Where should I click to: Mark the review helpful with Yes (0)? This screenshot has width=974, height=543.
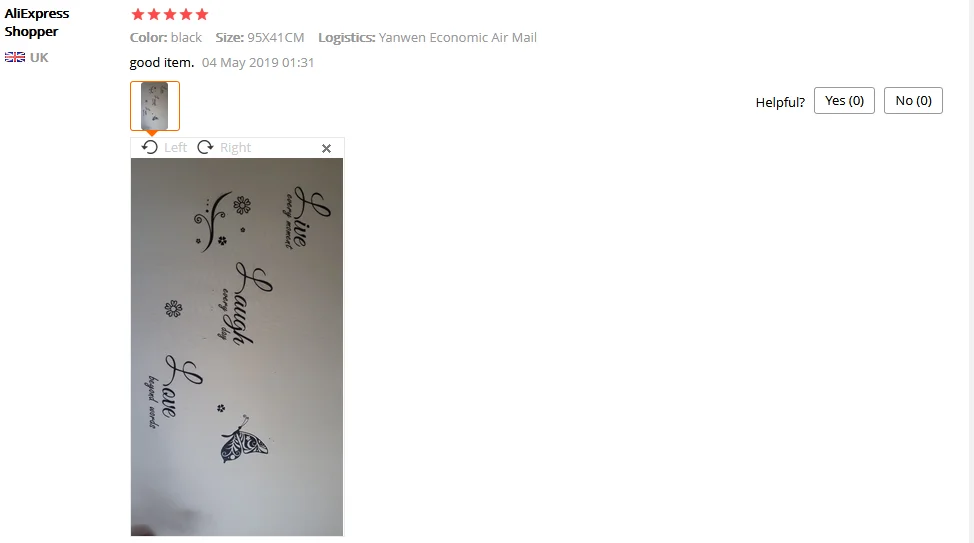[x=844, y=101]
